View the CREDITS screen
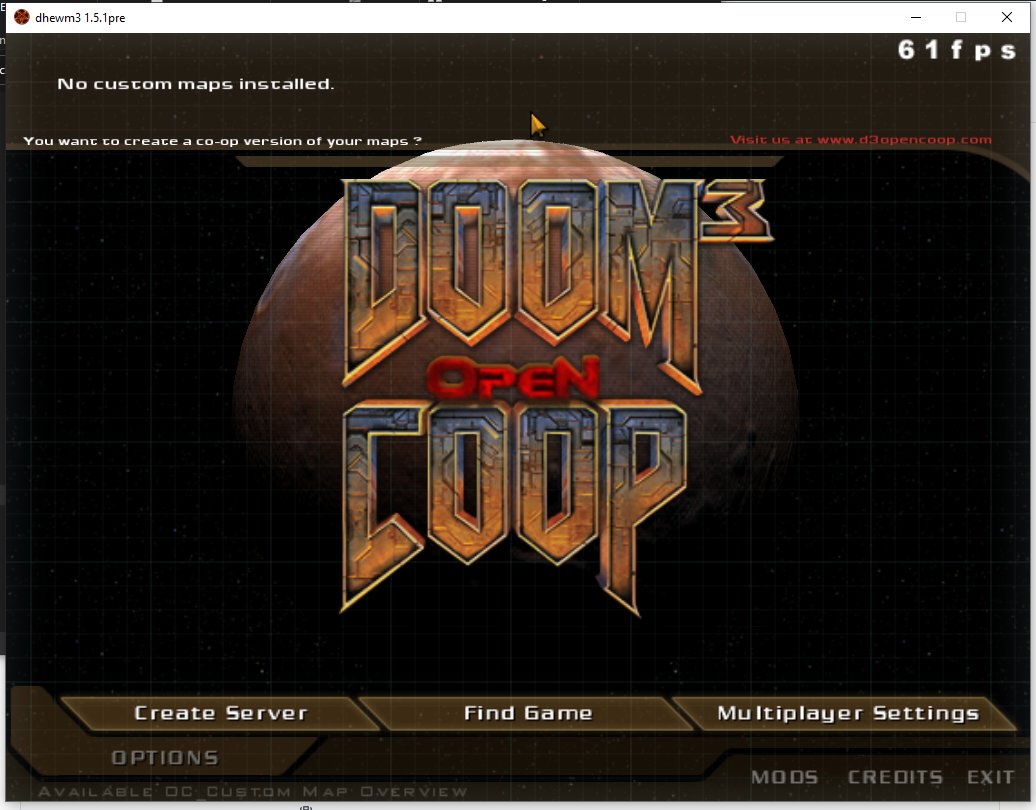 point(895,777)
